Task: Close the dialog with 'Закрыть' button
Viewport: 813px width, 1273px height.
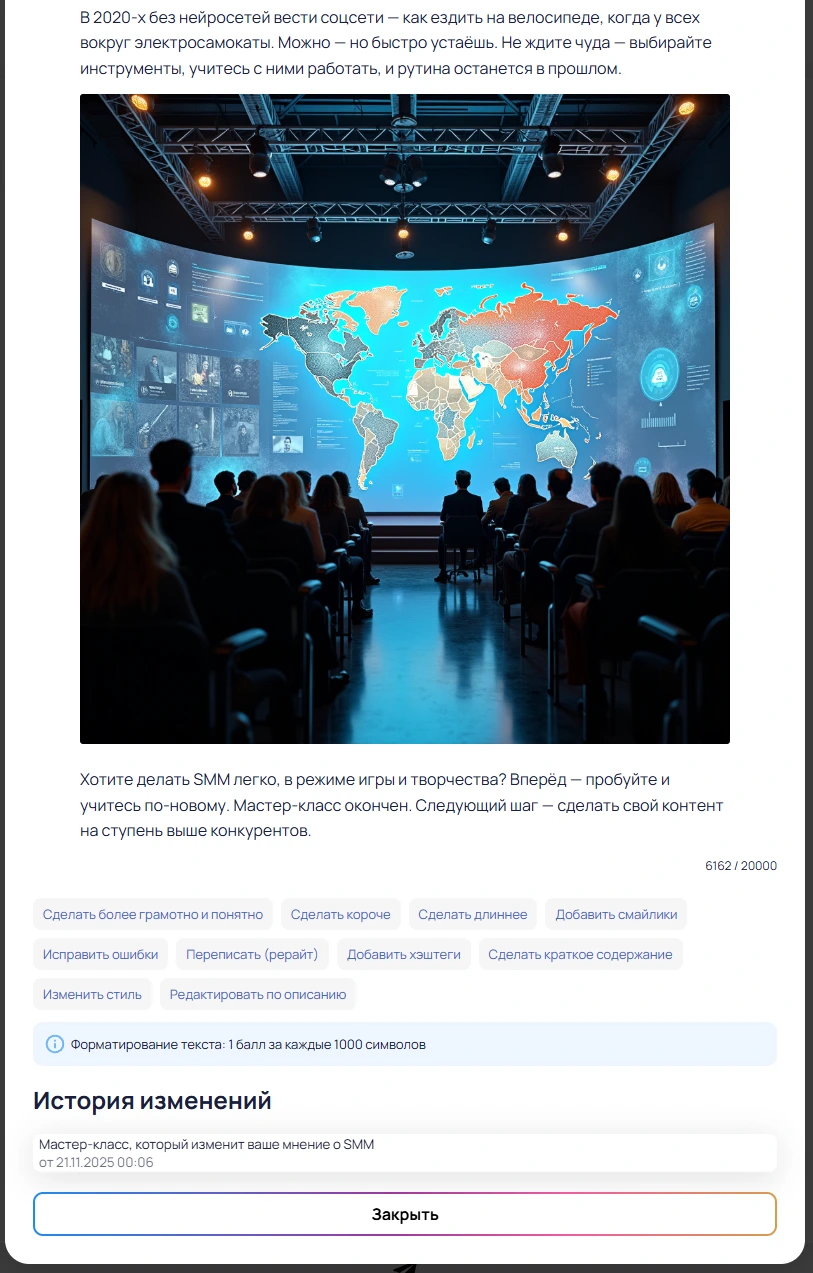Action: [x=405, y=1214]
